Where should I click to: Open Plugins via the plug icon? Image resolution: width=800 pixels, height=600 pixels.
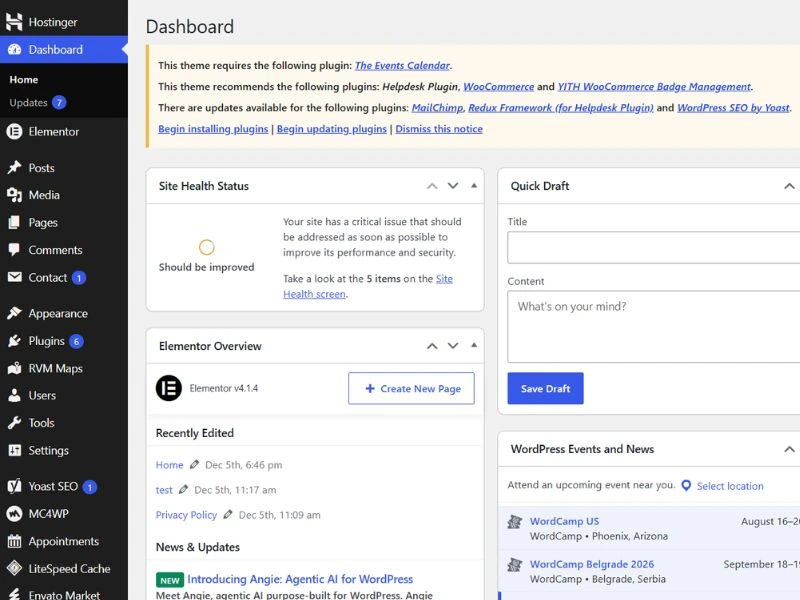(14, 341)
